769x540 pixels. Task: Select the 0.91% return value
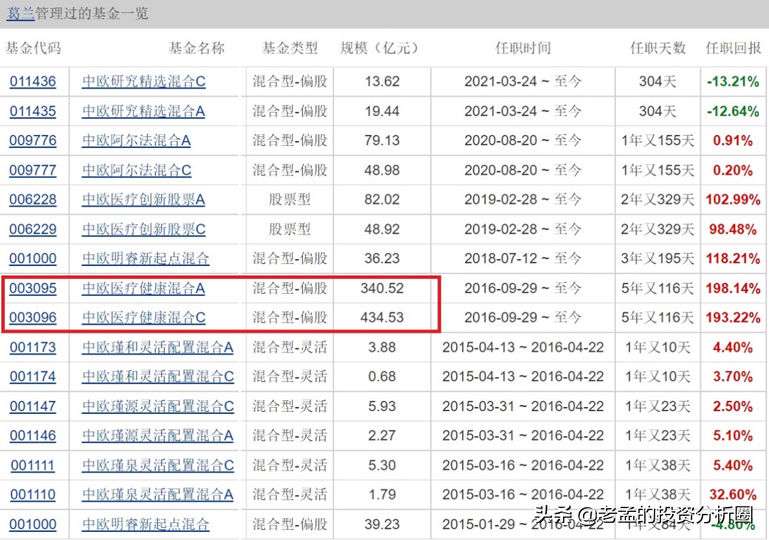(733, 140)
